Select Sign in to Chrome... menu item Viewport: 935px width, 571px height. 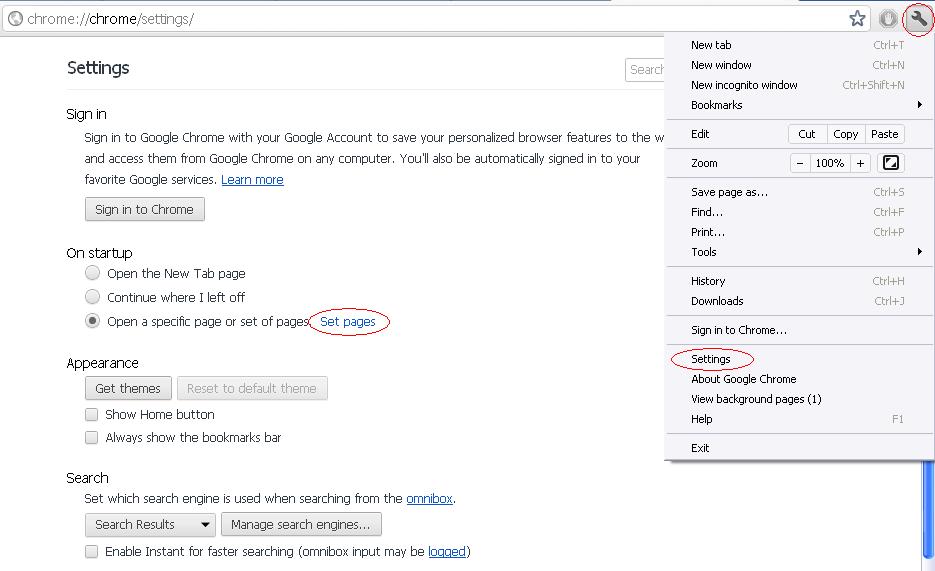click(x=799, y=330)
